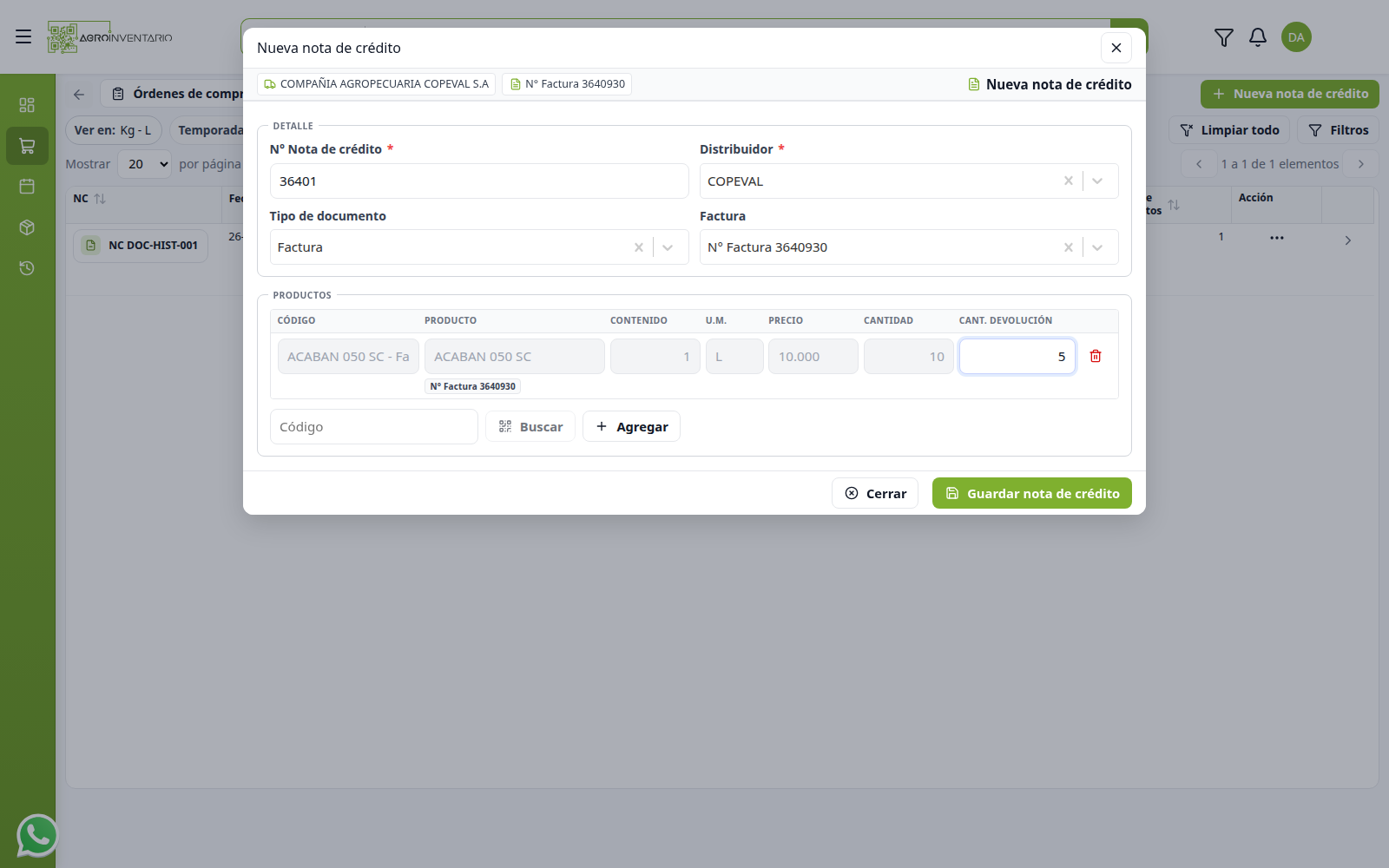Image resolution: width=1389 pixels, height=868 pixels.
Task: Expand the Factura dropdown
Action: (1097, 247)
